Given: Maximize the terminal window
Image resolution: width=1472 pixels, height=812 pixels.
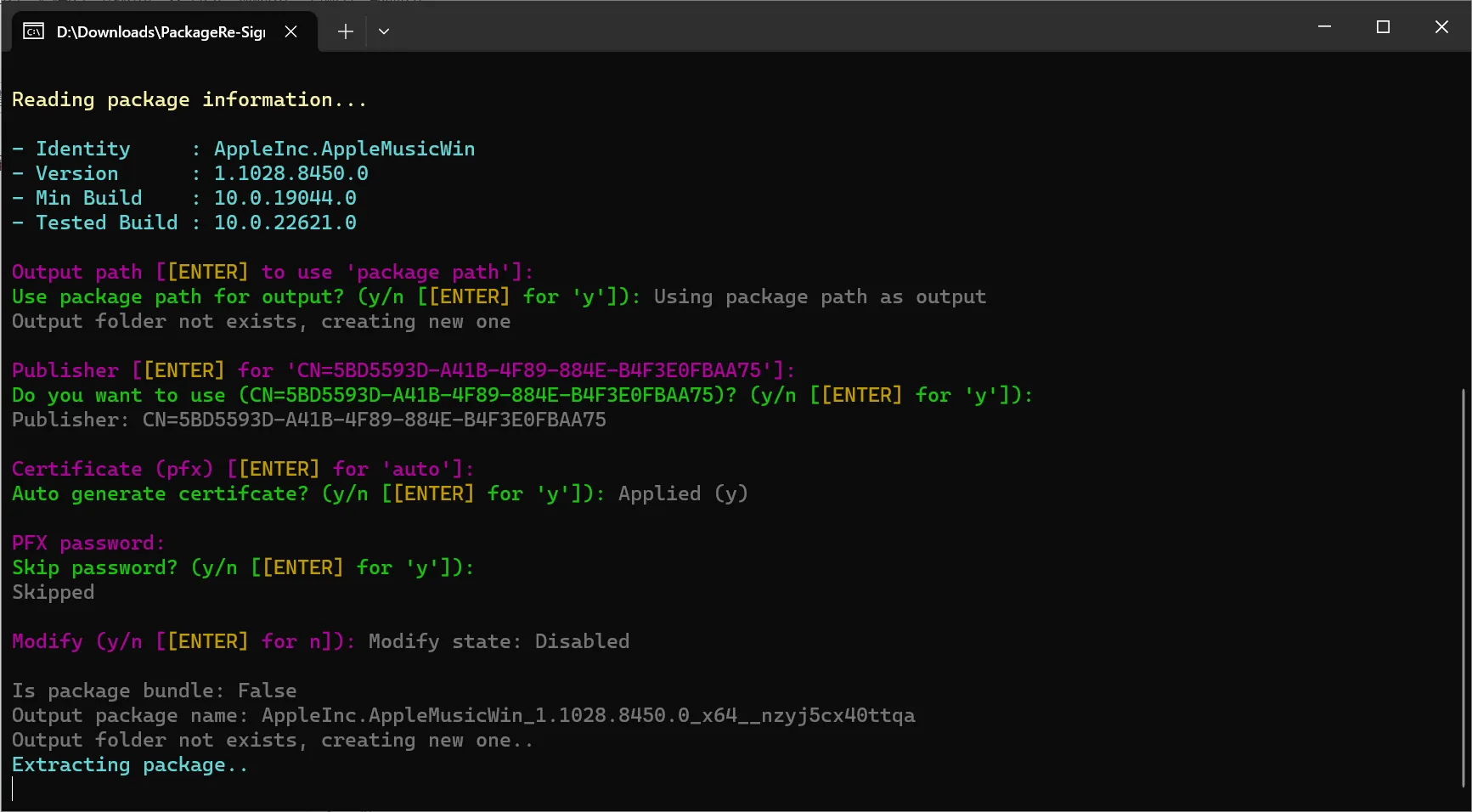Looking at the screenshot, I should pos(1383,27).
